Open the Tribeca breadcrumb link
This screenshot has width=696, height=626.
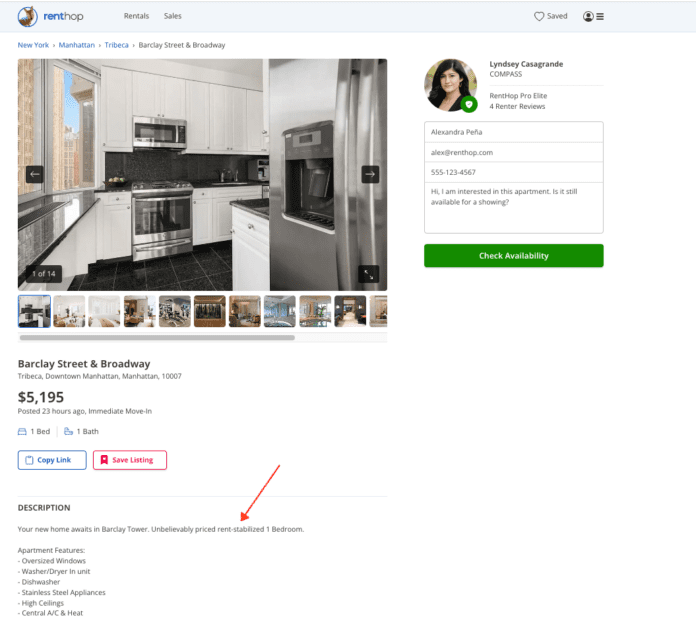click(116, 45)
